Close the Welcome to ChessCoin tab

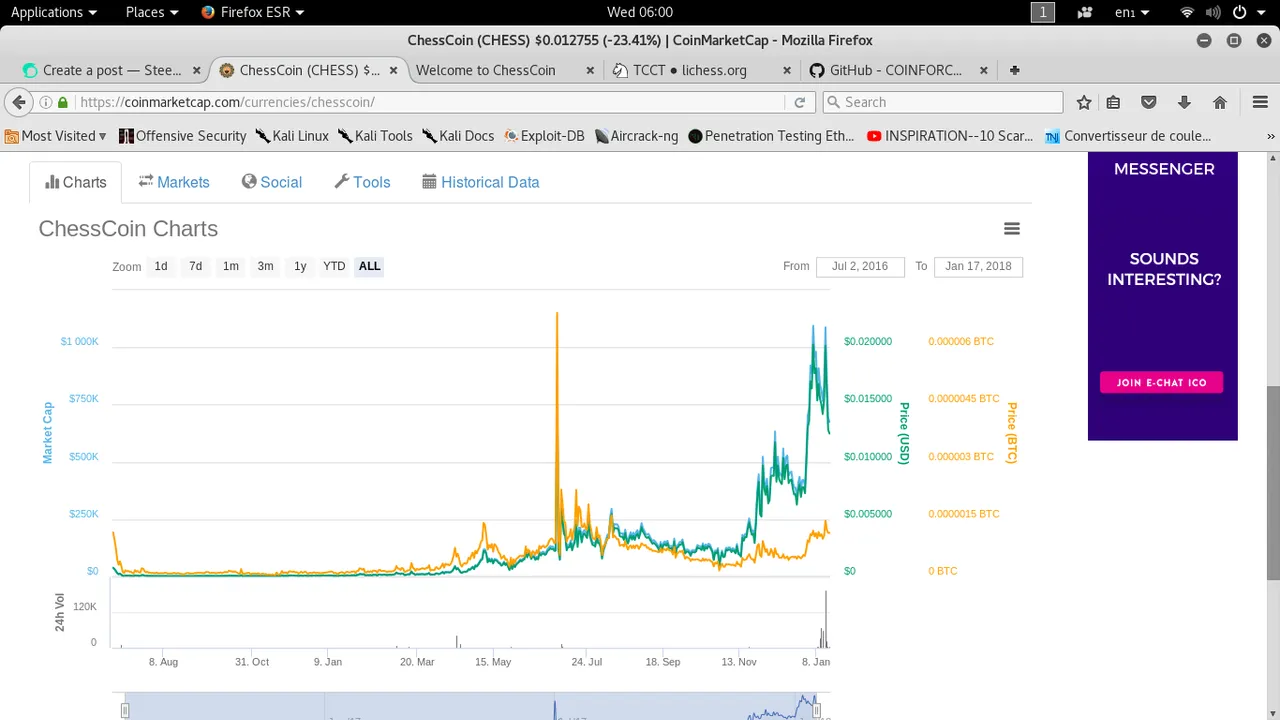[x=590, y=70]
